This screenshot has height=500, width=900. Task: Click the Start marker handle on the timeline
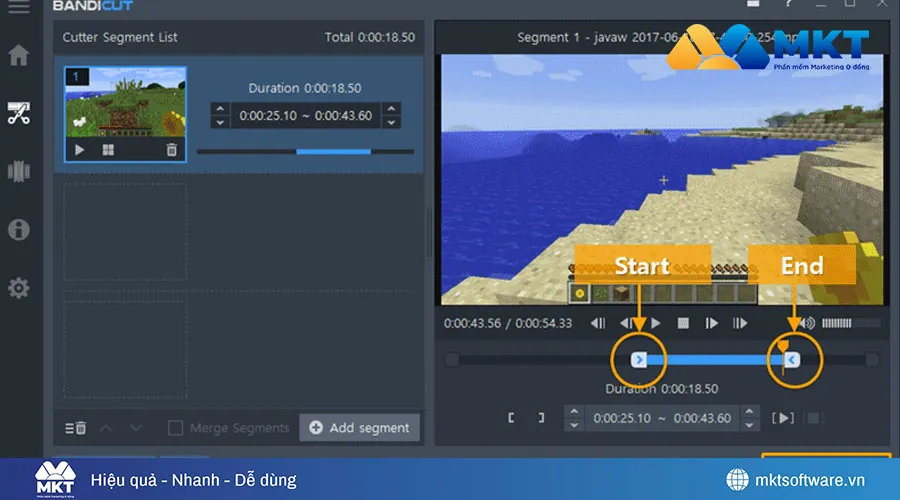[x=639, y=360]
